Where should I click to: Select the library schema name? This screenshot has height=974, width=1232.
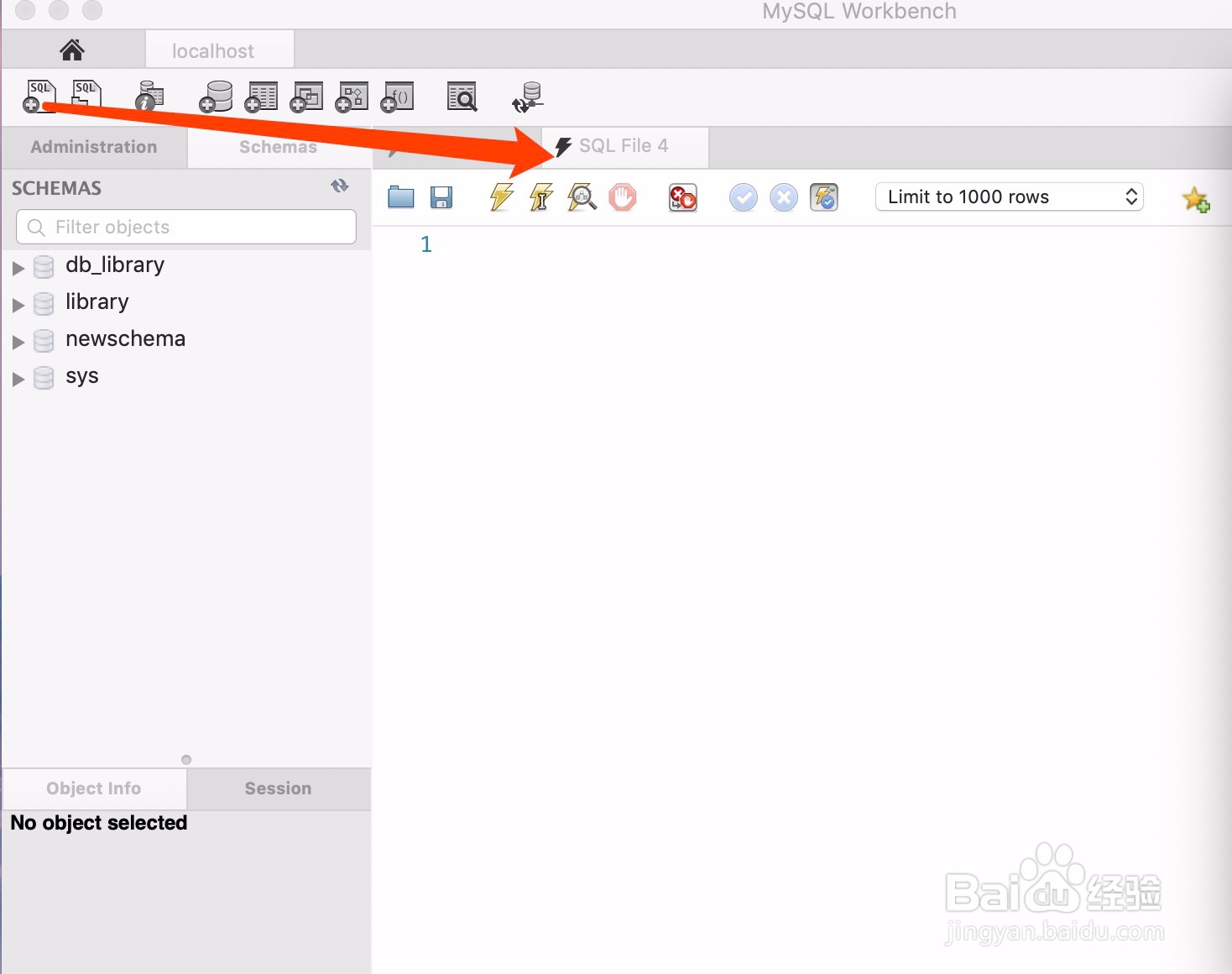point(97,302)
